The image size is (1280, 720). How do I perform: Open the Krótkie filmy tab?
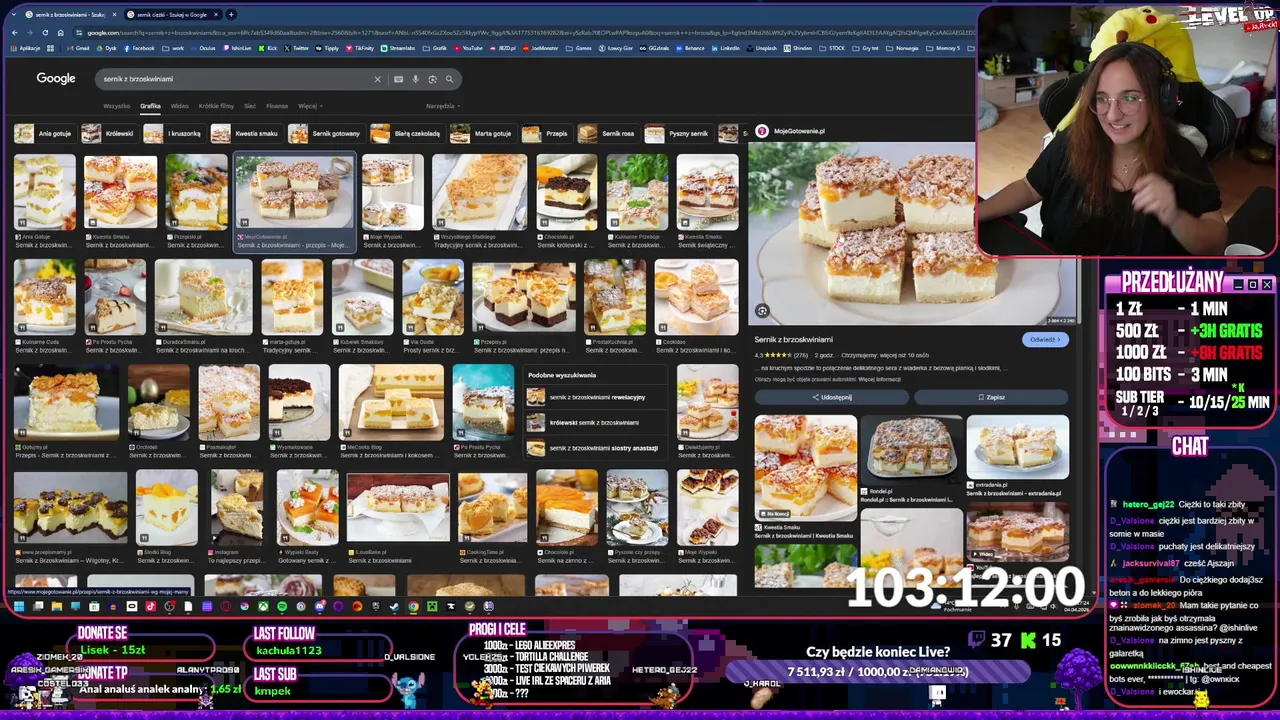(x=216, y=106)
